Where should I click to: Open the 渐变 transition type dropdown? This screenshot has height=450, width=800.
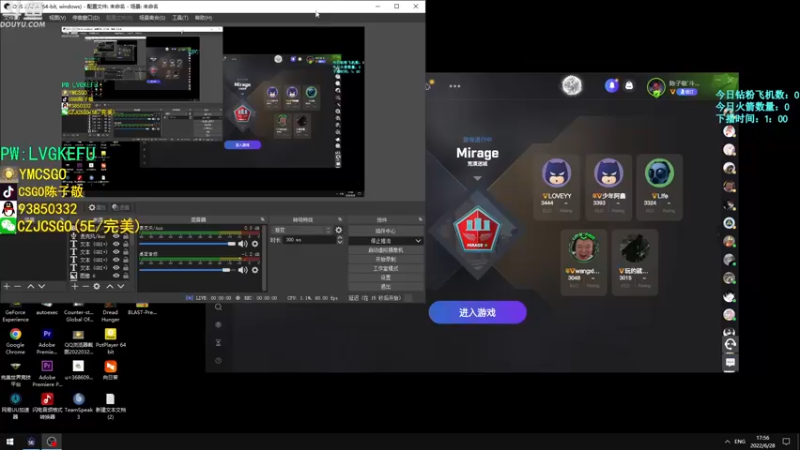[302, 230]
